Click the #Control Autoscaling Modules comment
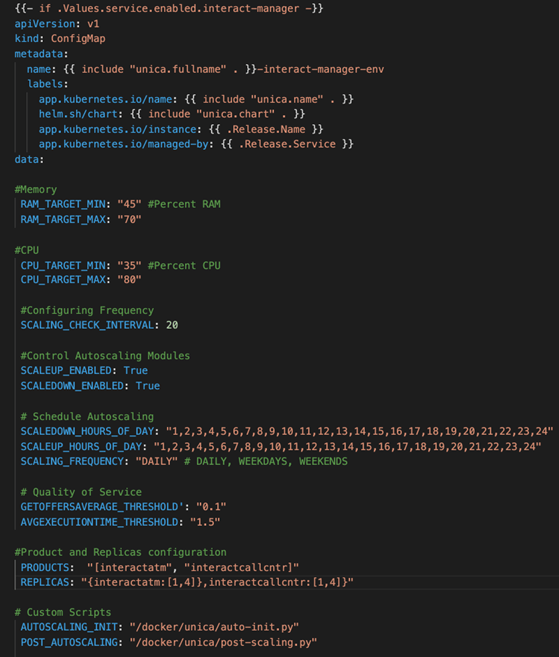559x657 pixels. tap(105, 356)
